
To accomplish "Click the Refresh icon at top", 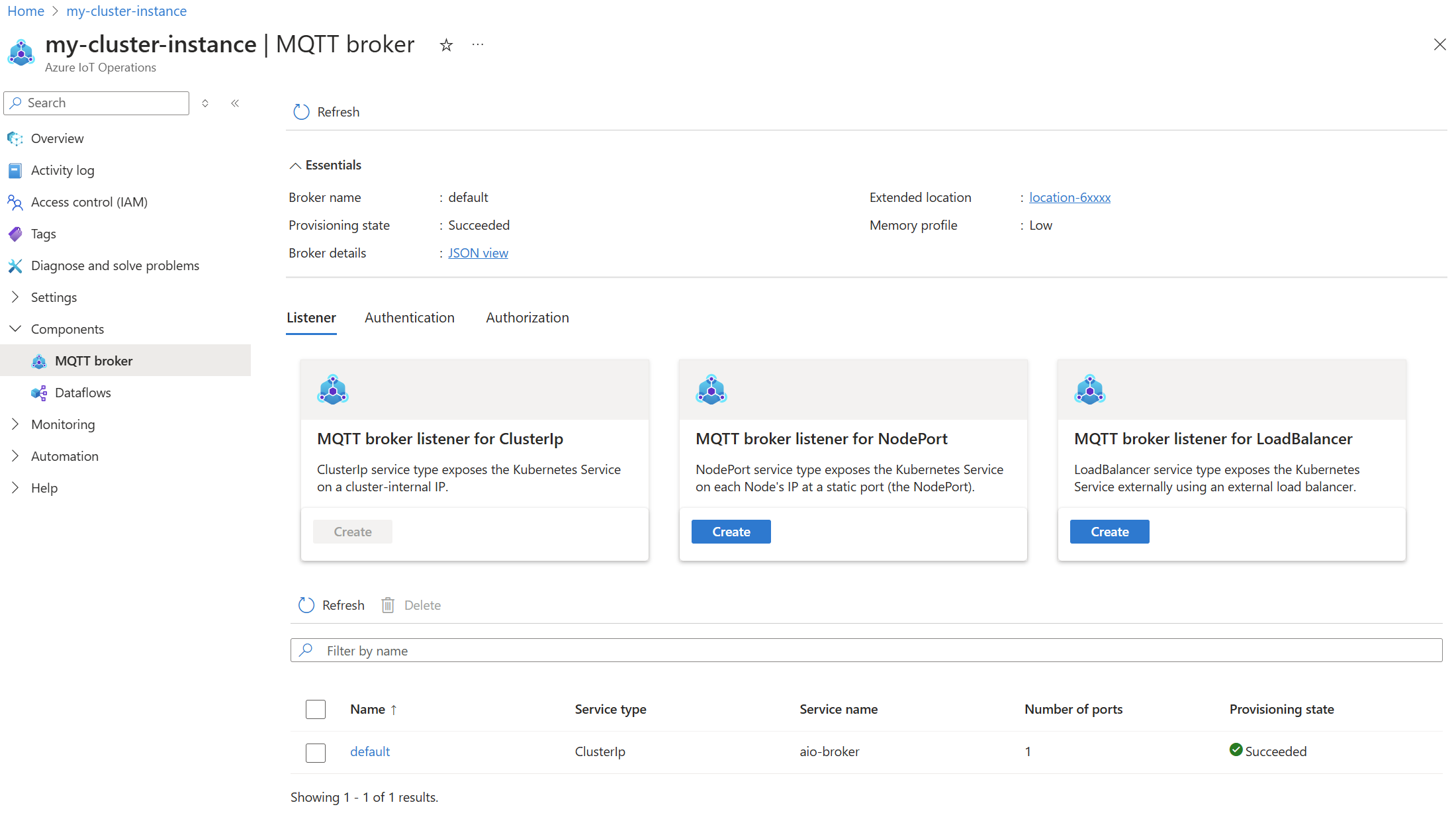I will (x=300, y=111).
